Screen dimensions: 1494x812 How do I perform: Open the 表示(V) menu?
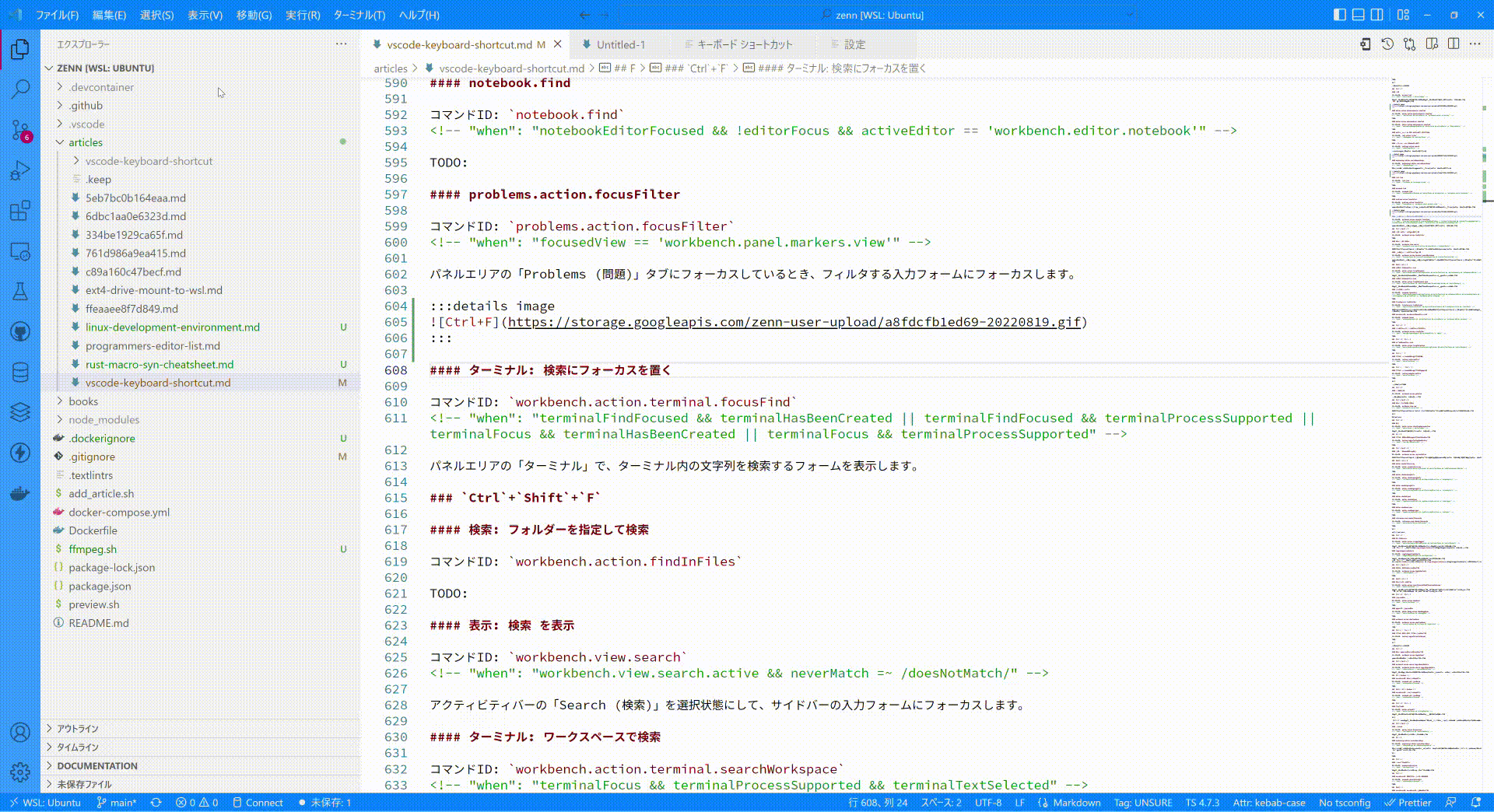pos(205,15)
